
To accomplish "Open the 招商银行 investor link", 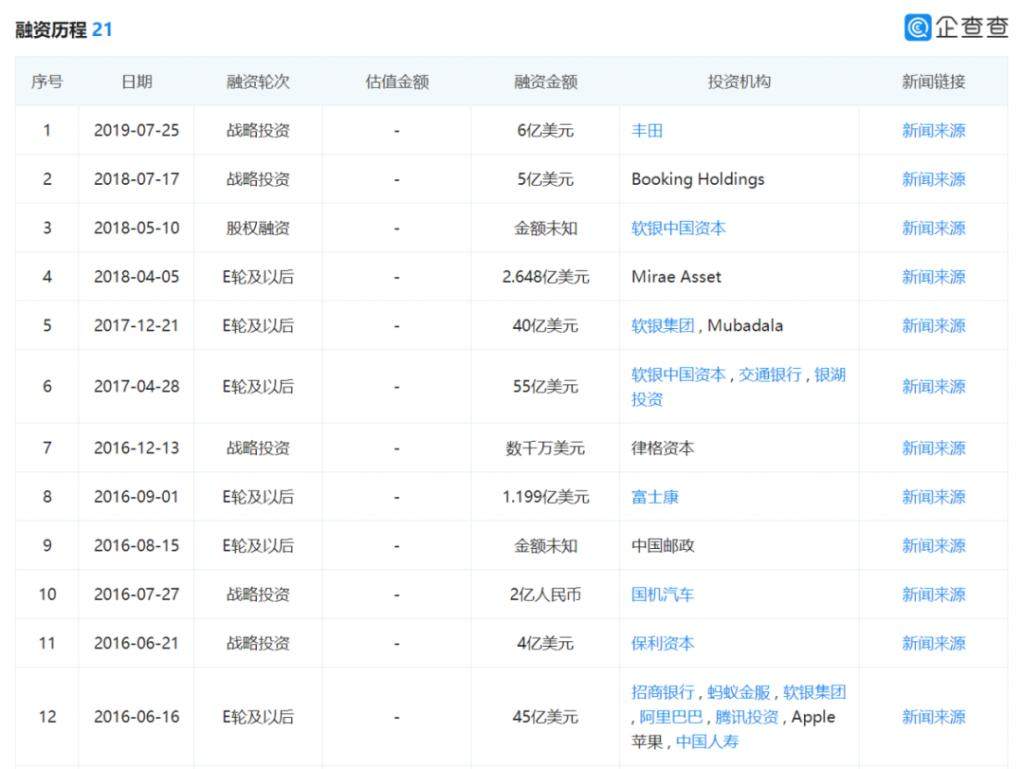I will tap(663, 692).
